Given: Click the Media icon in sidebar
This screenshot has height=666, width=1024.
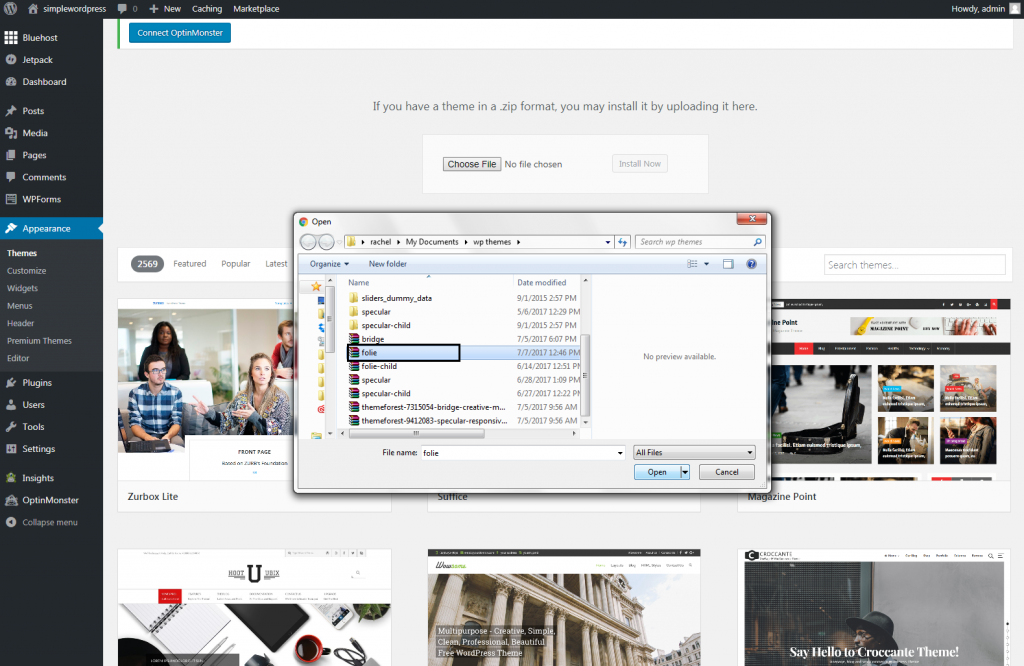Looking at the screenshot, I should pyautogui.click(x=11, y=133).
